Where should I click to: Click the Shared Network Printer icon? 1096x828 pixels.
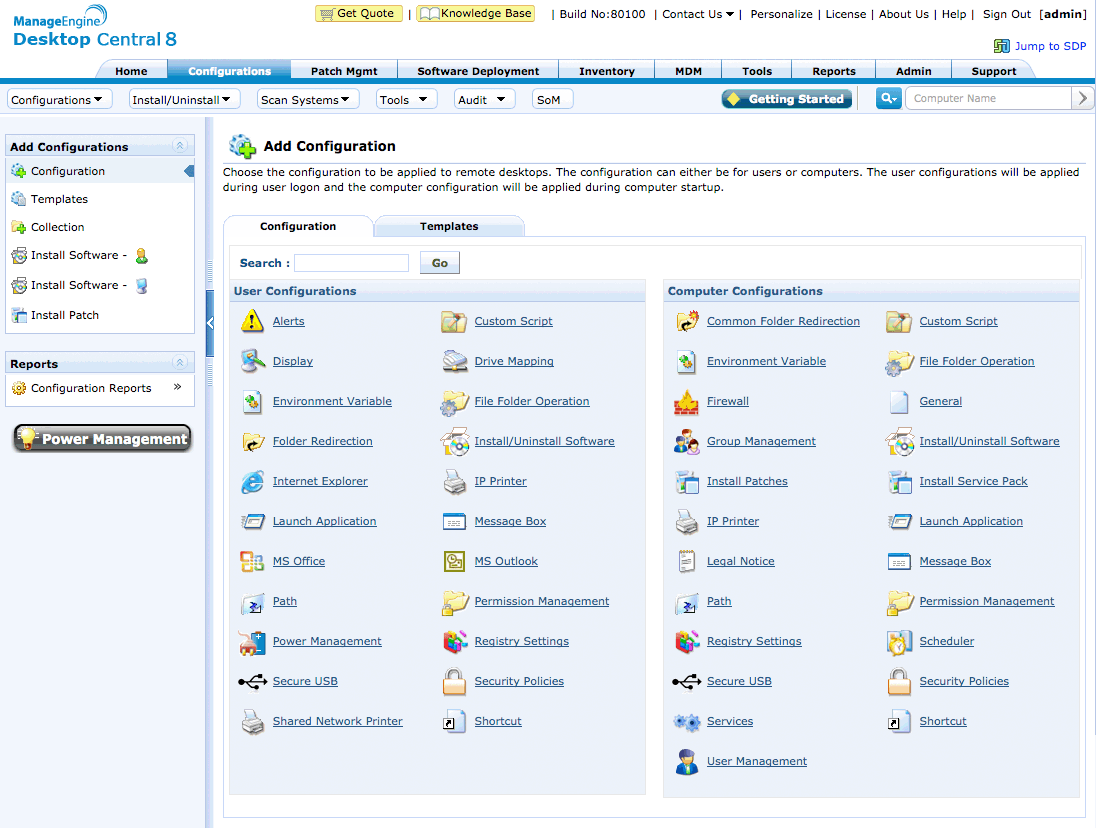252,722
